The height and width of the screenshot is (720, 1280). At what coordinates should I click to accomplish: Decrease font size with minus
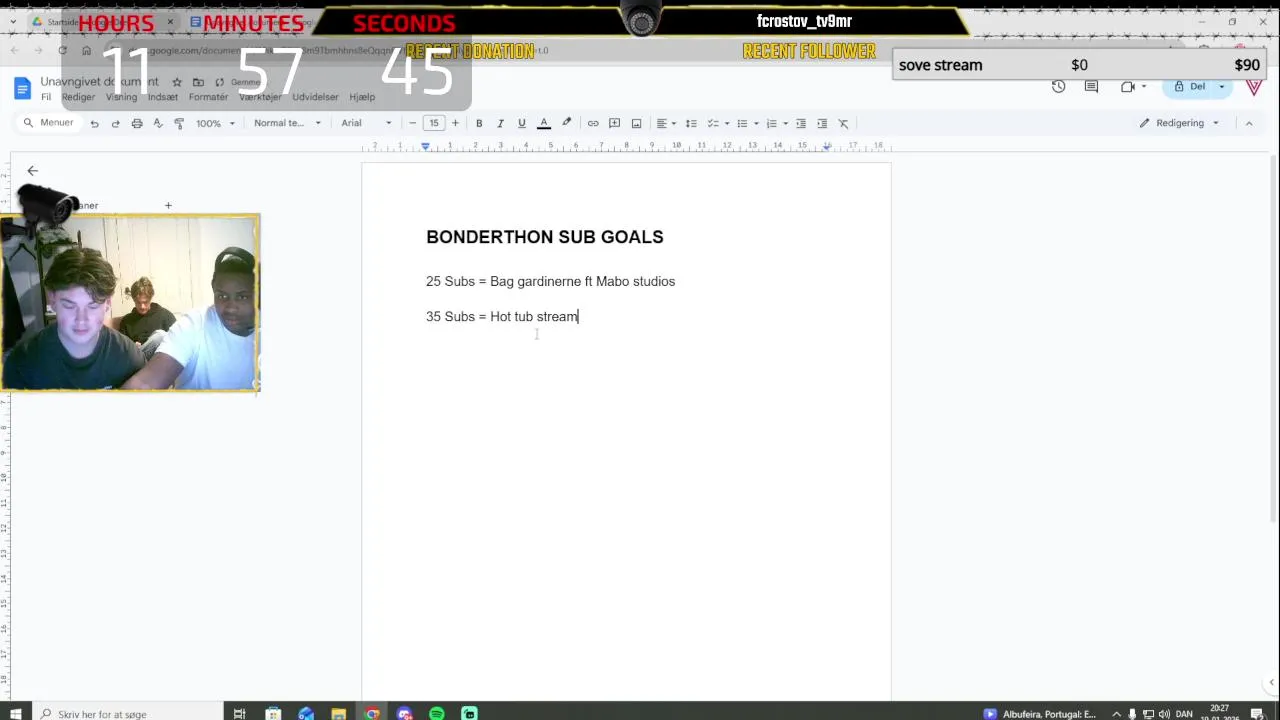412,123
